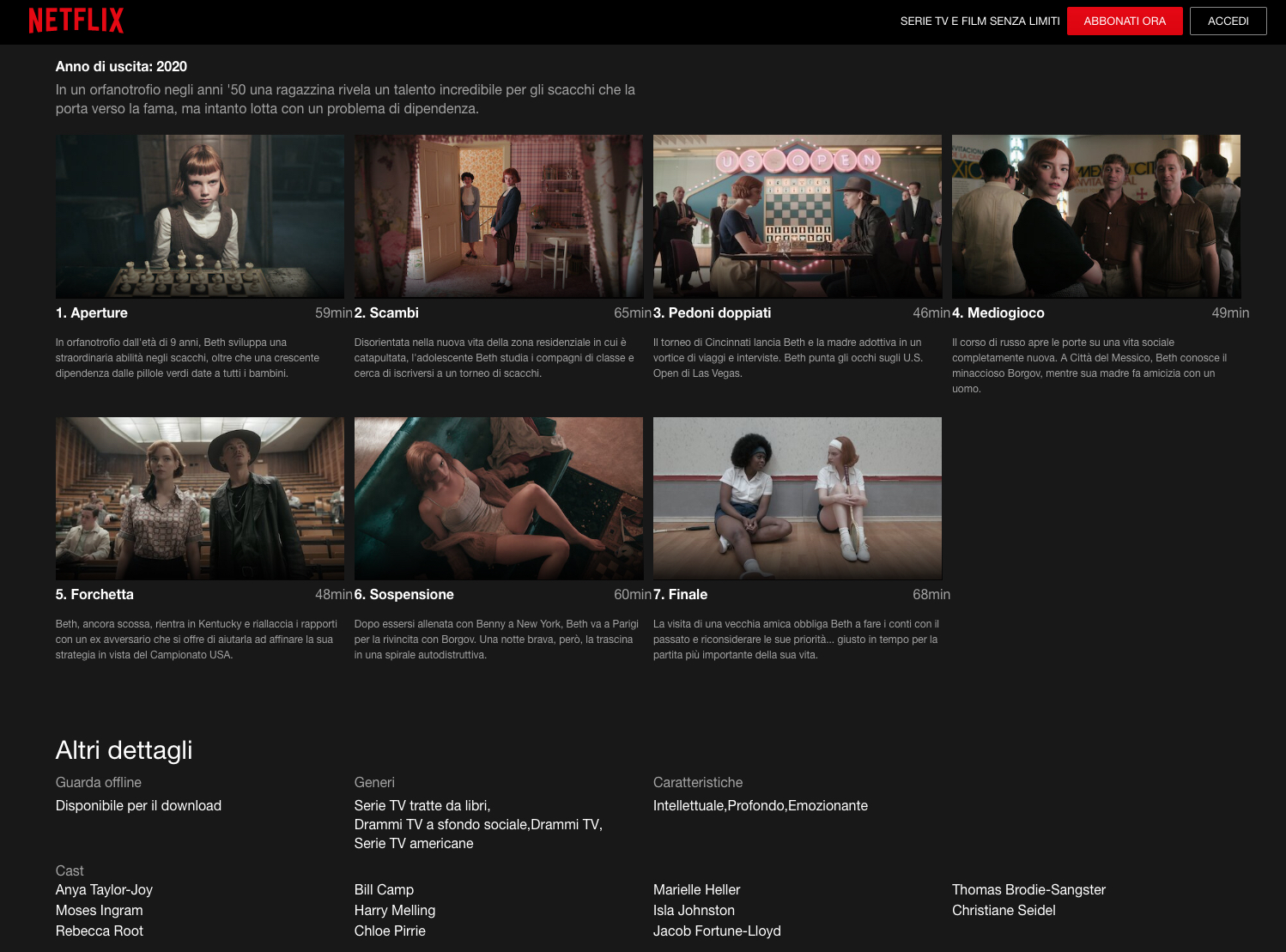Open cast member Moses Ingram
The height and width of the screenshot is (952, 1286).
click(x=100, y=911)
